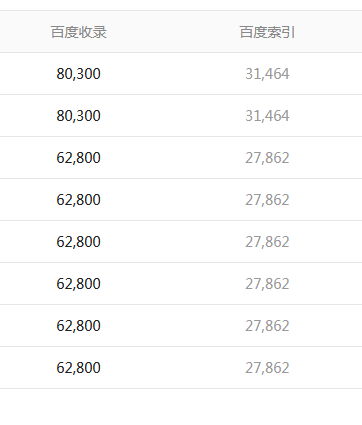Image resolution: width=362 pixels, height=425 pixels.
Task: Select the 62,800 value in the sixth row
Action: (78, 284)
